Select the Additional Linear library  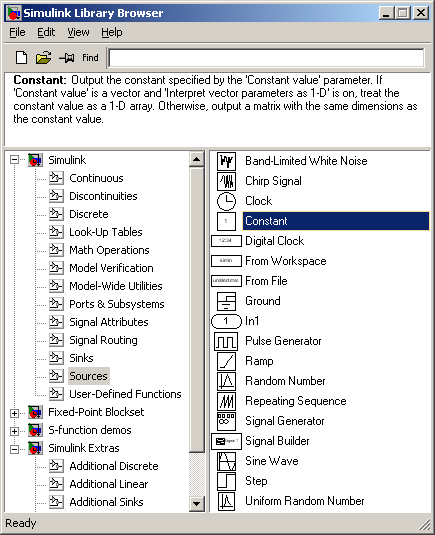(x=108, y=484)
